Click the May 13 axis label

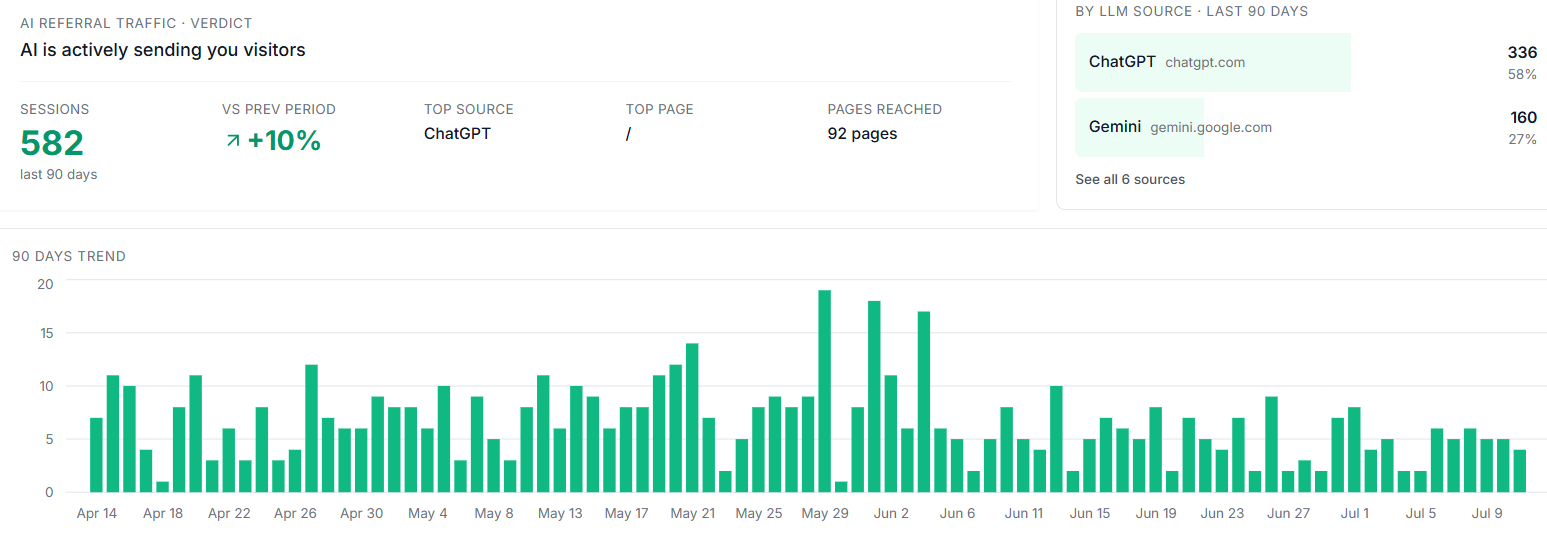pyautogui.click(x=560, y=514)
